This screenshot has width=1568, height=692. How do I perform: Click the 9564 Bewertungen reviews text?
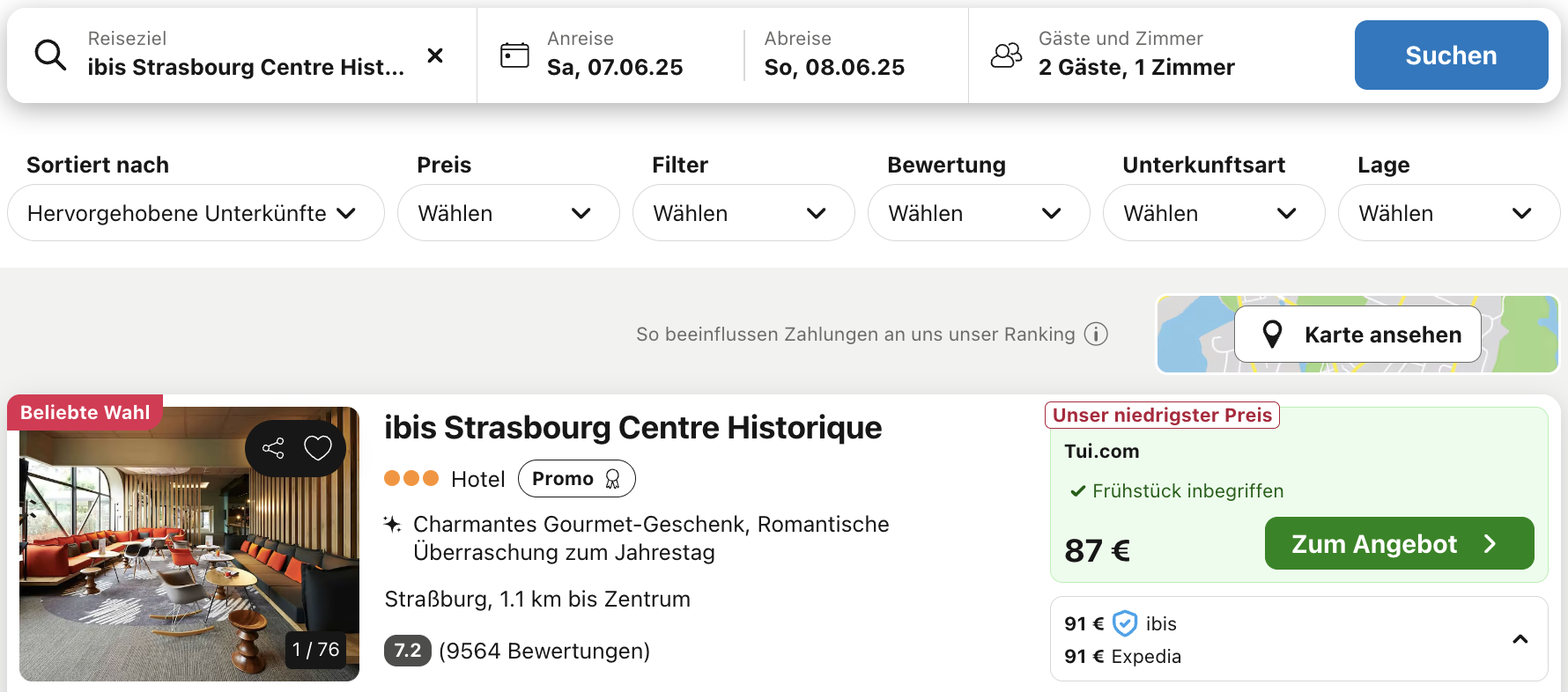(x=544, y=651)
